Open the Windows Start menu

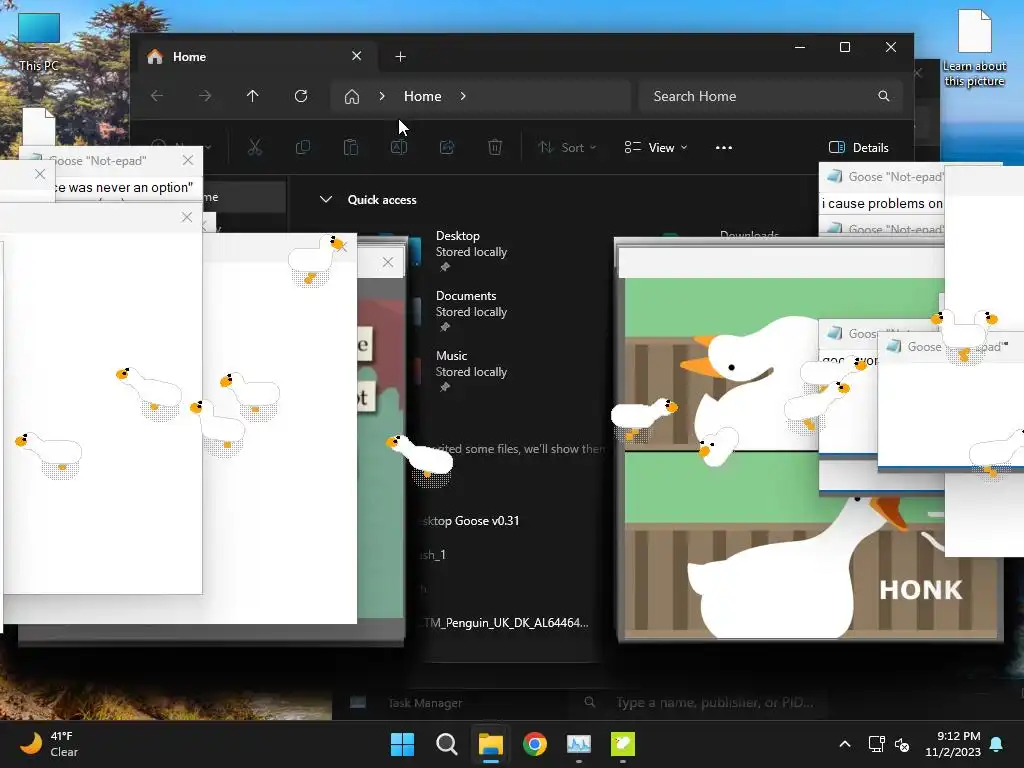[402, 744]
